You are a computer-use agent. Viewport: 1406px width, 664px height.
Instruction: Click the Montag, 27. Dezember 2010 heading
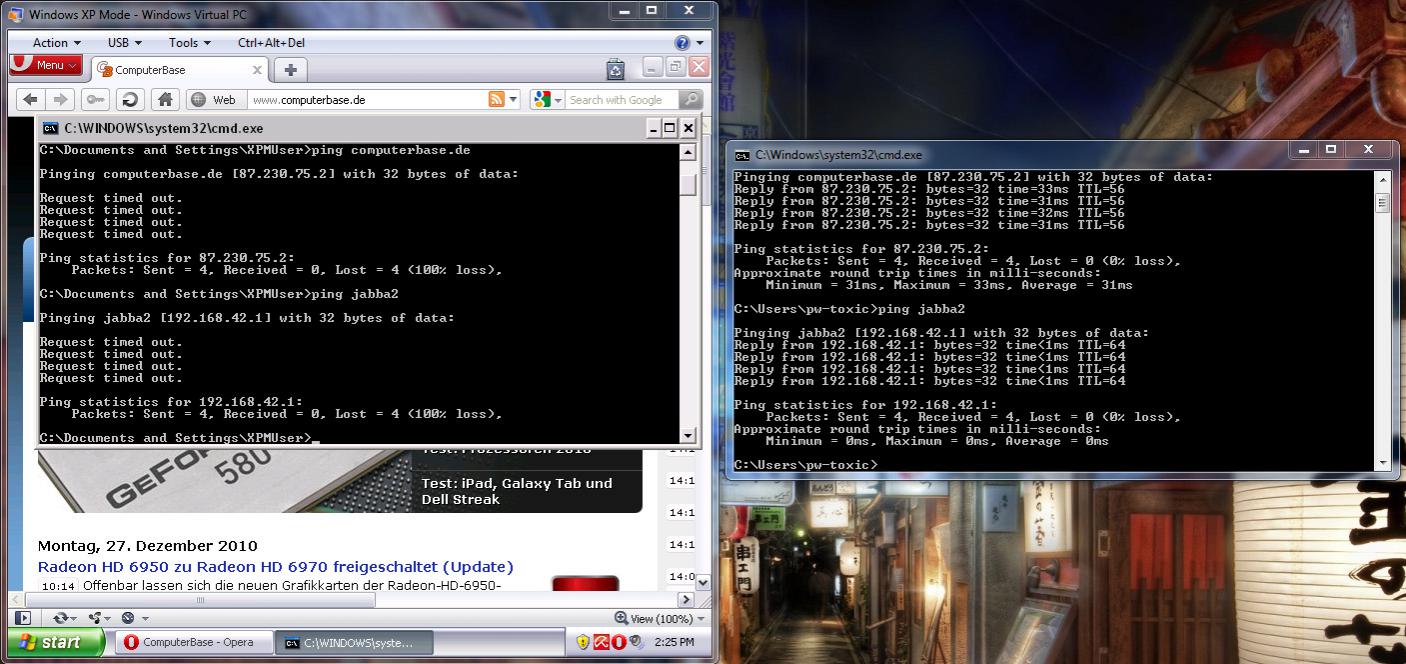148,546
